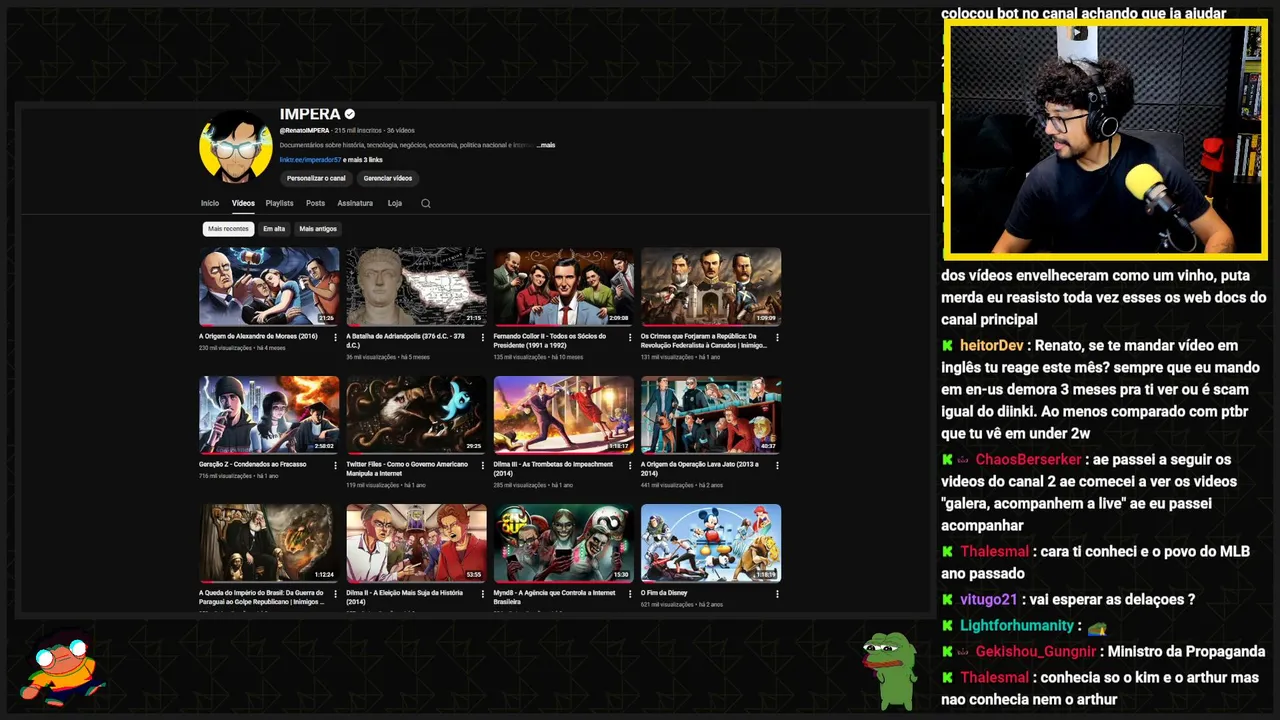Open options menu for A Origem de Alexandre de Moraes
Image resolution: width=1280 pixels, height=720 pixels.
(335, 337)
